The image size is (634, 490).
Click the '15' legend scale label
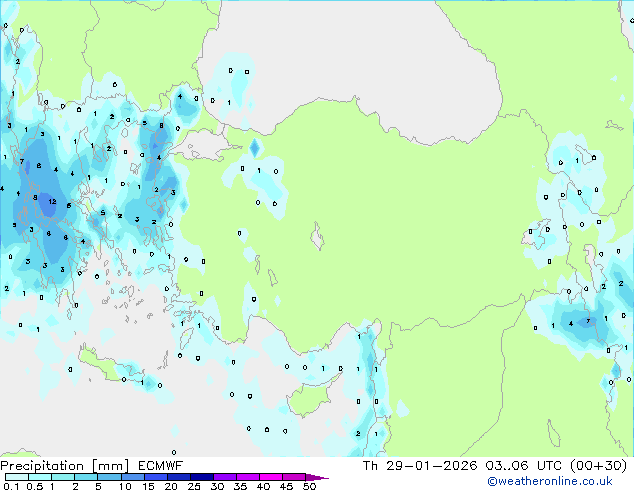148,486
